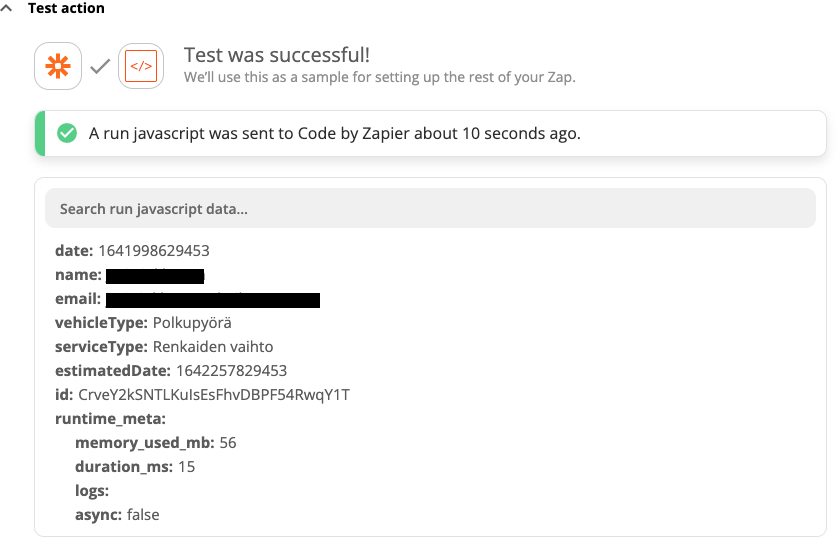
Task: Click the orange Zapier asterisk icon
Action: [x=58, y=66]
